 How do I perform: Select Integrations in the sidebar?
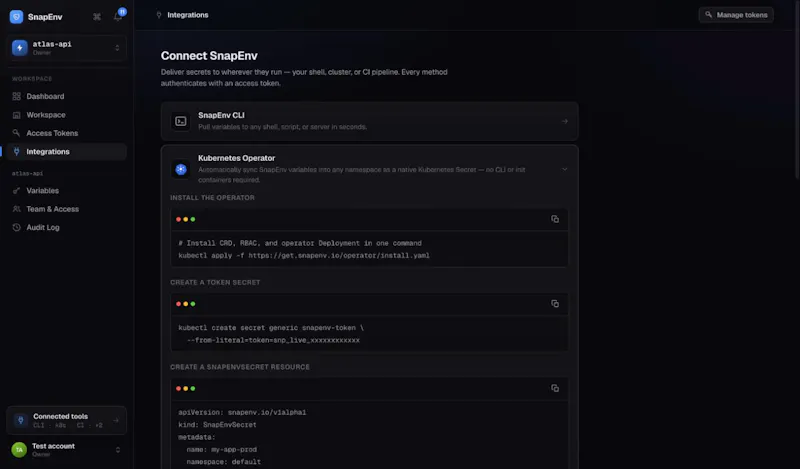pyautogui.click(x=66, y=152)
